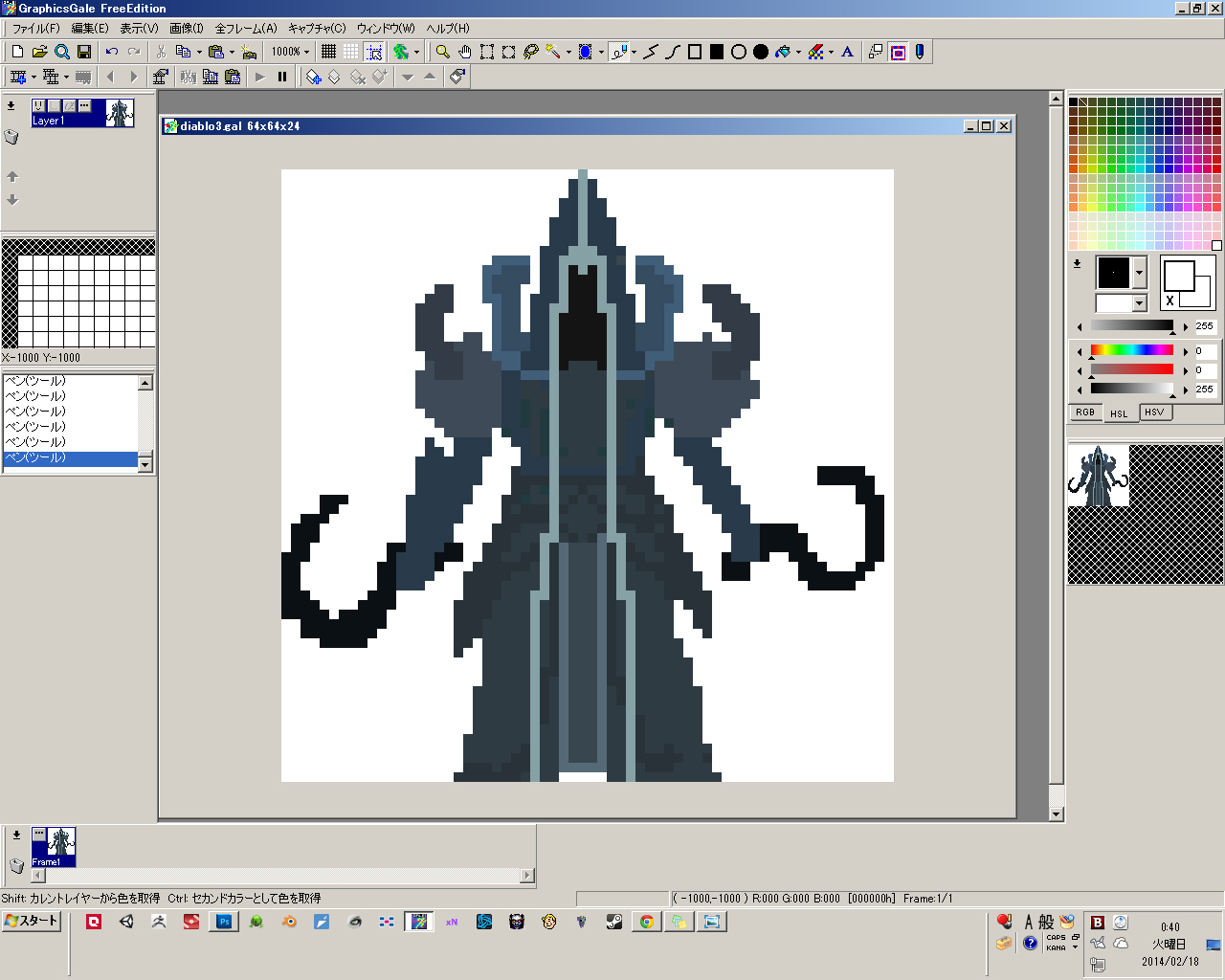This screenshot has width=1225, height=980.
Task: Select the rectangle selection tool
Action: 487,52
